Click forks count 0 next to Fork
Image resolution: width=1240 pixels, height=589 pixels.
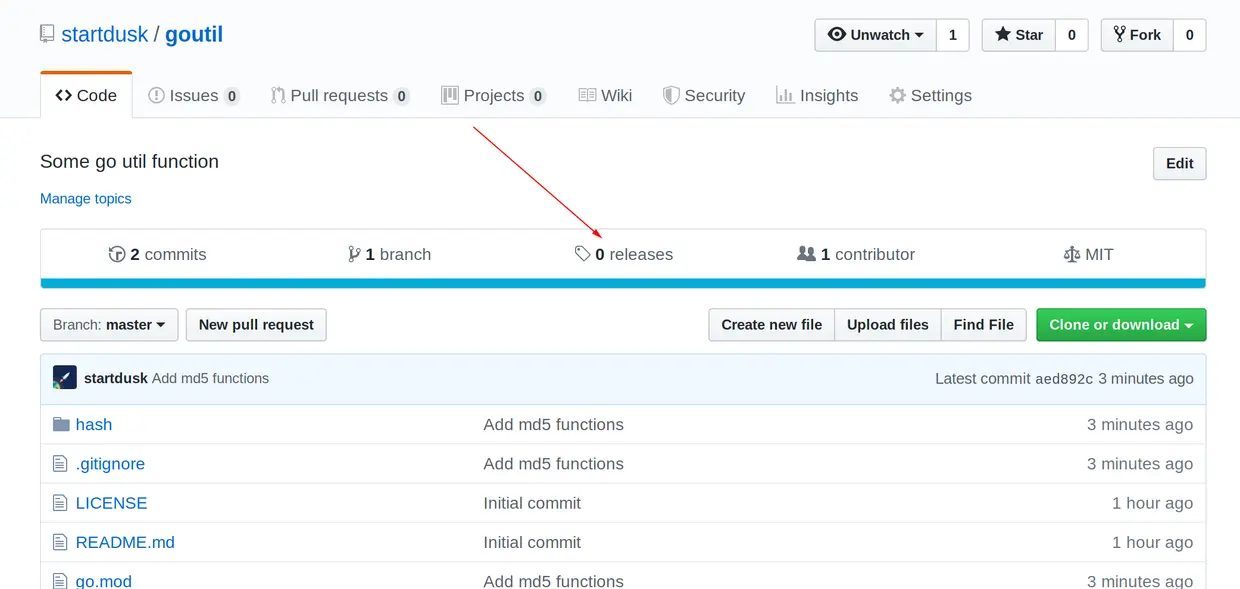pos(1190,35)
